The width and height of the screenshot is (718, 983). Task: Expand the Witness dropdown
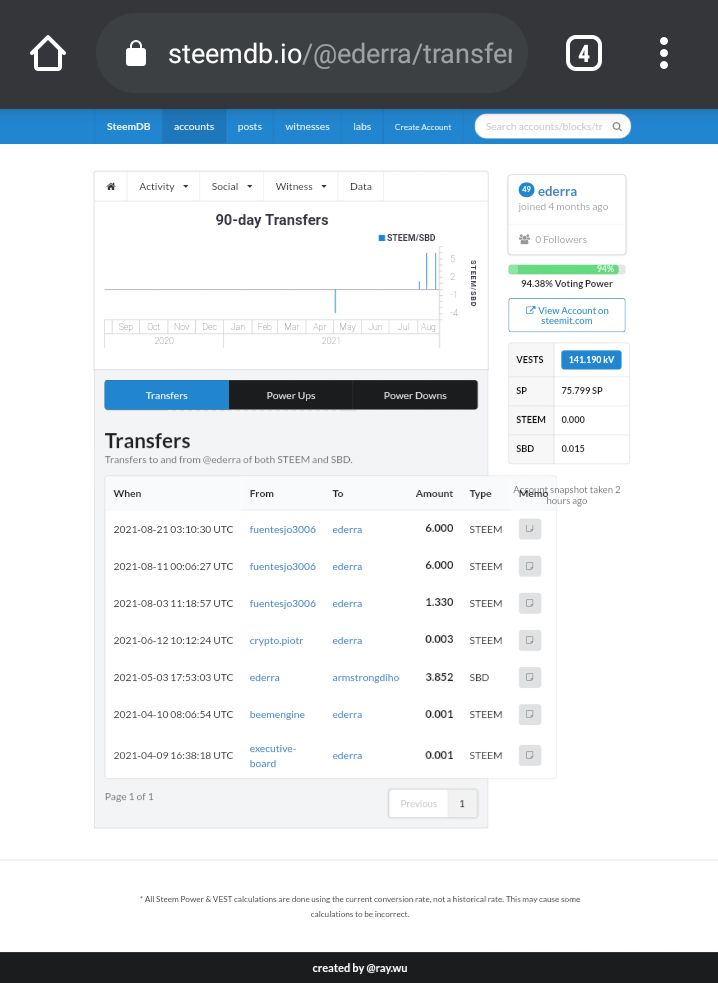[x=301, y=186]
